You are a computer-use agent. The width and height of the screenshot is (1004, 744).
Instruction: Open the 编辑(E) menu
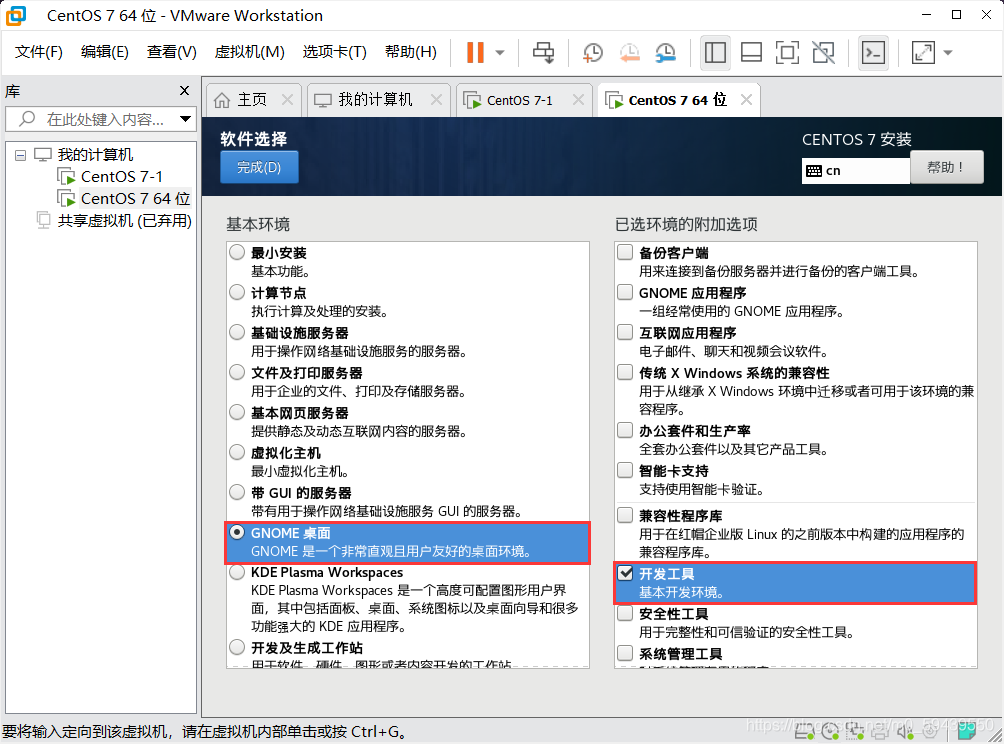(104, 52)
